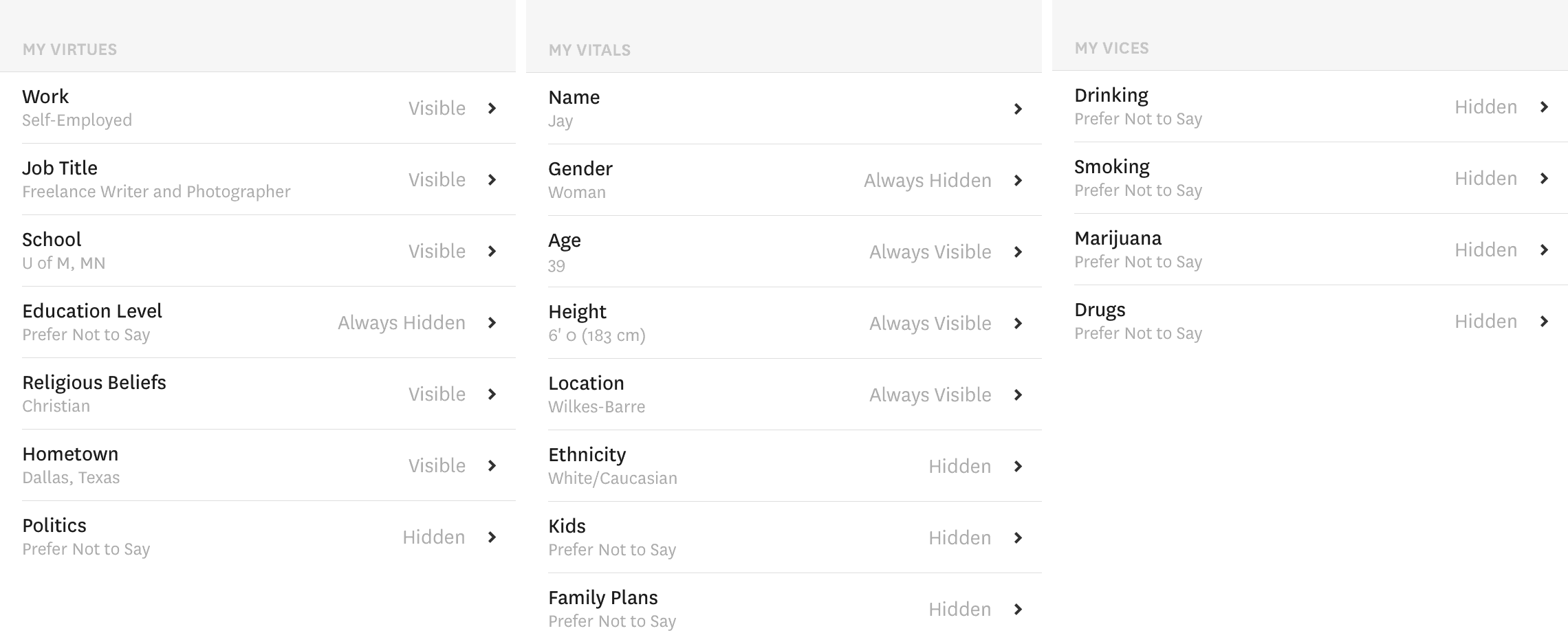Toggle School visibility status
This screenshot has height=644, width=1568.
point(437,251)
